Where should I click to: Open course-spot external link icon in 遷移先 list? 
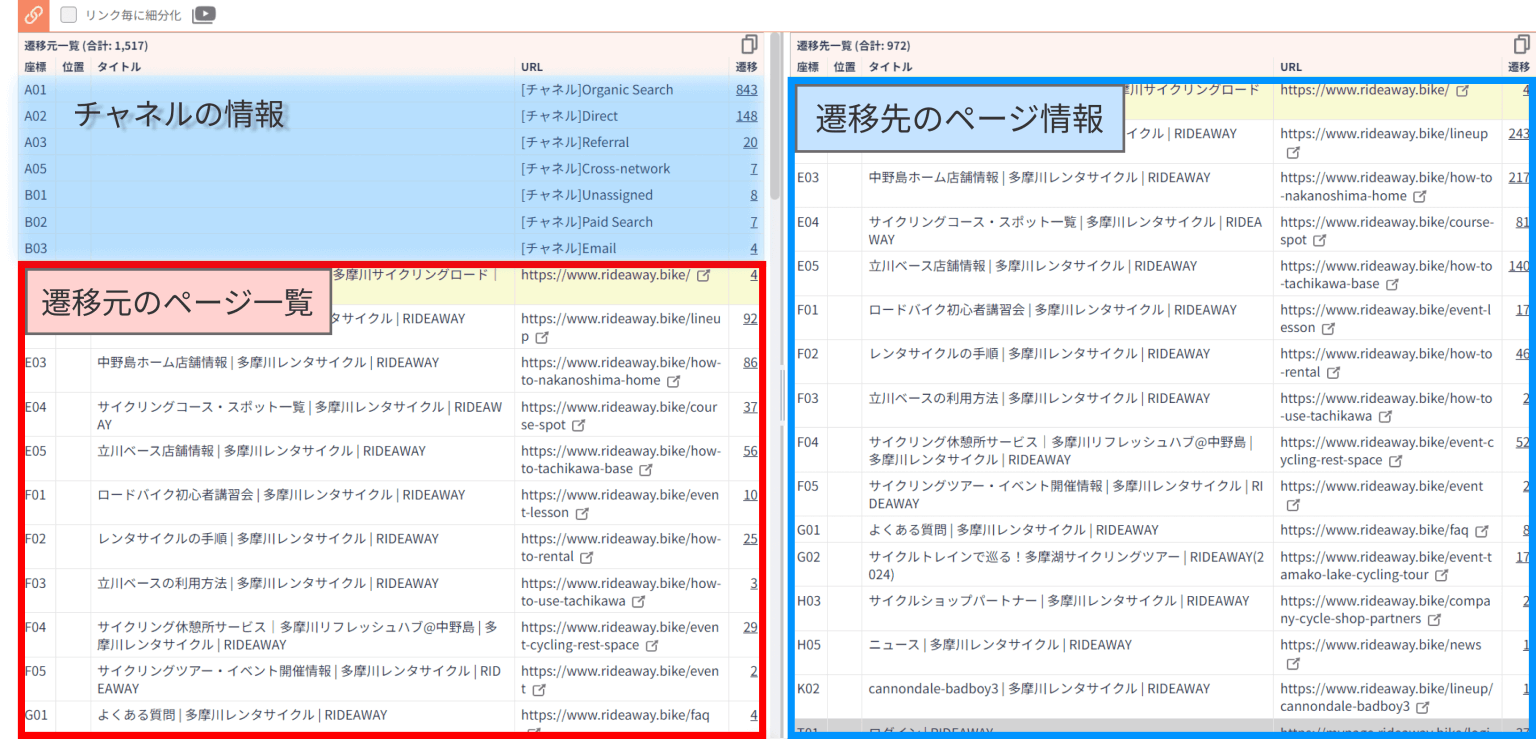point(1320,240)
